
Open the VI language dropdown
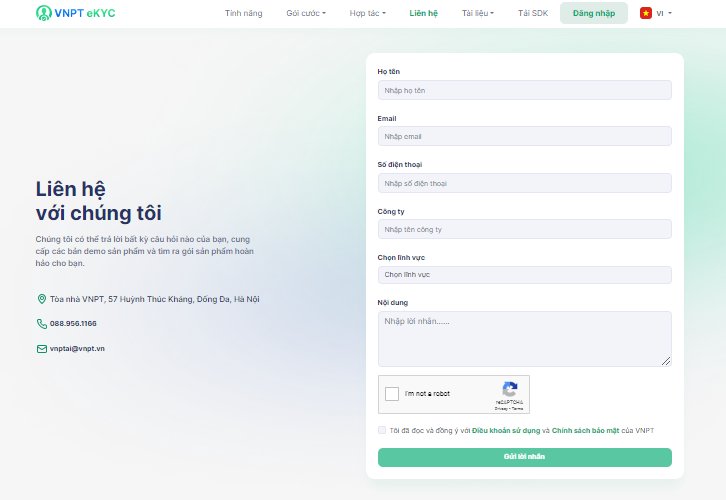pos(663,13)
